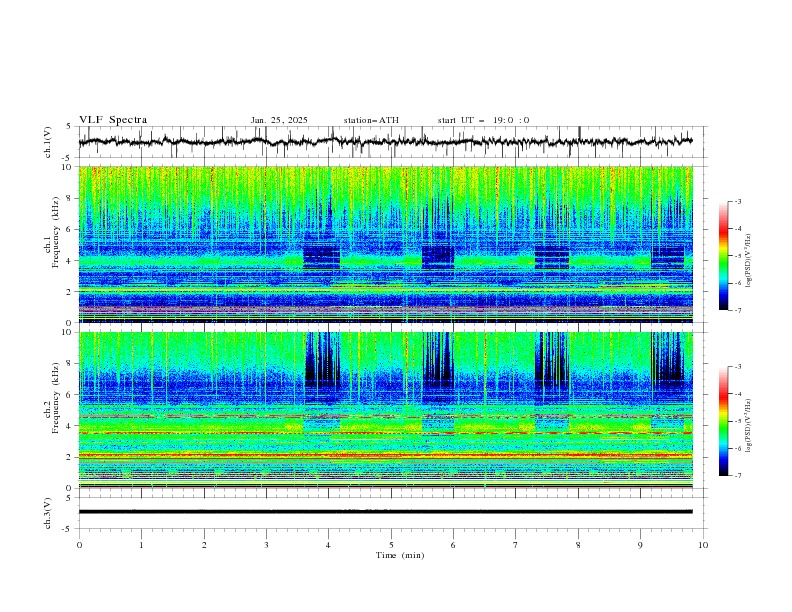
Task: Click the "-5" tick on upper colorbar
Action: [x=738, y=256]
